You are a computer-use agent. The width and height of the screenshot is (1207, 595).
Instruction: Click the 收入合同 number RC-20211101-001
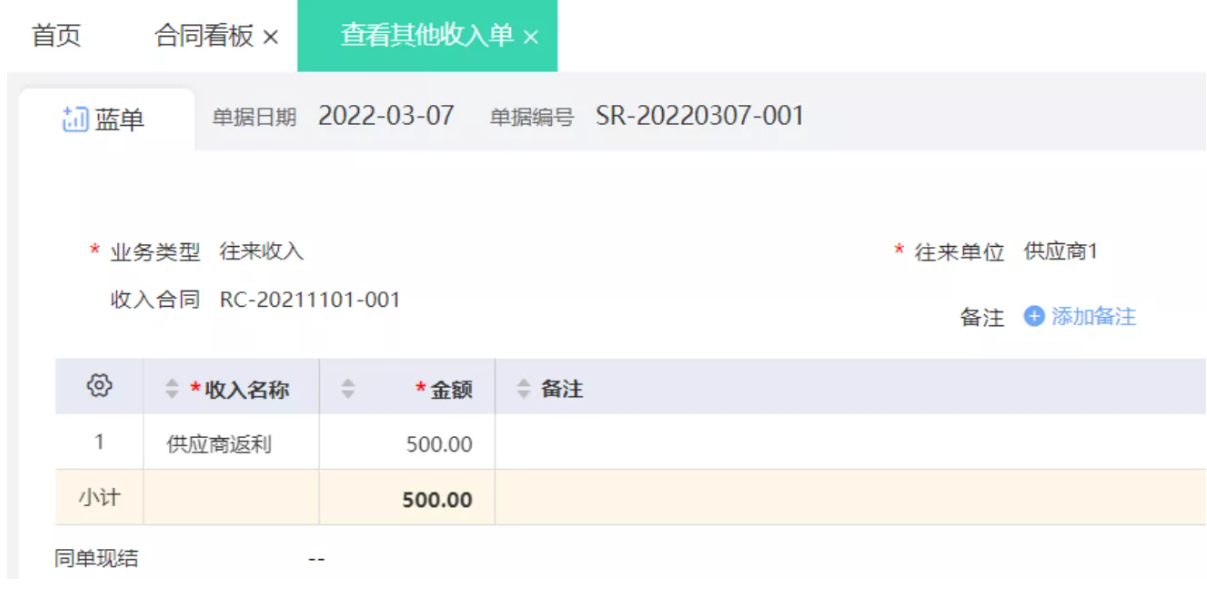click(310, 300)
